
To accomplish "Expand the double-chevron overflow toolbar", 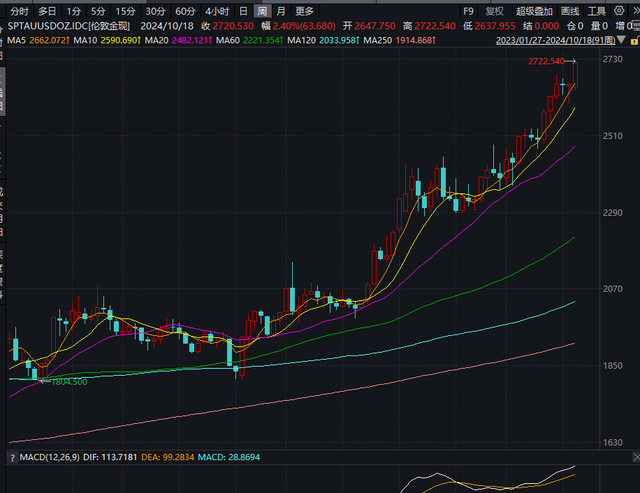I will coord(636,11).
